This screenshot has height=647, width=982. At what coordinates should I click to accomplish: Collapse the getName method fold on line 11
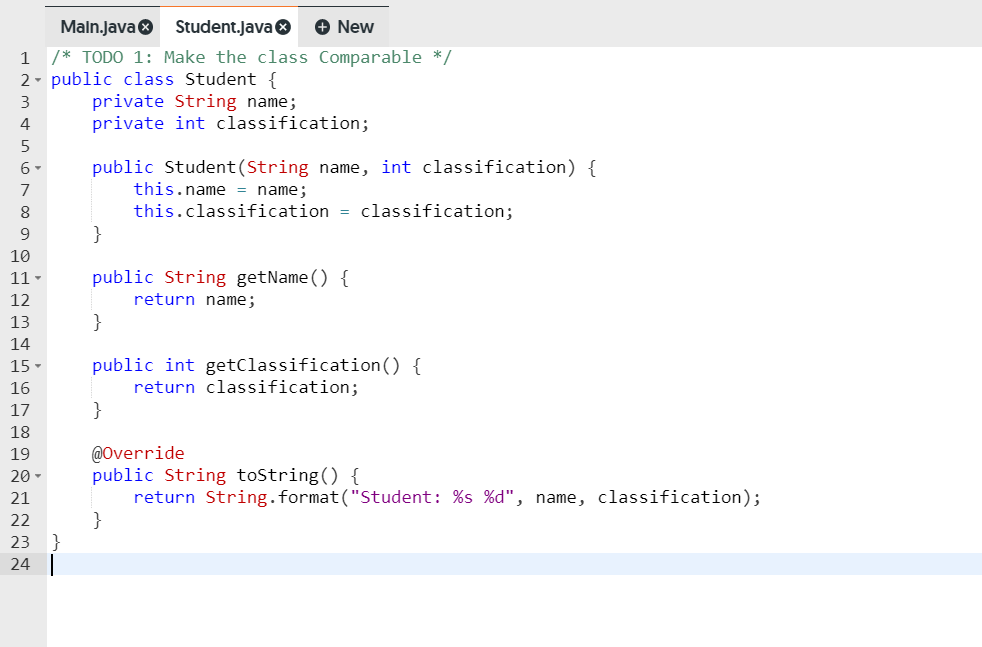[40, 278]
